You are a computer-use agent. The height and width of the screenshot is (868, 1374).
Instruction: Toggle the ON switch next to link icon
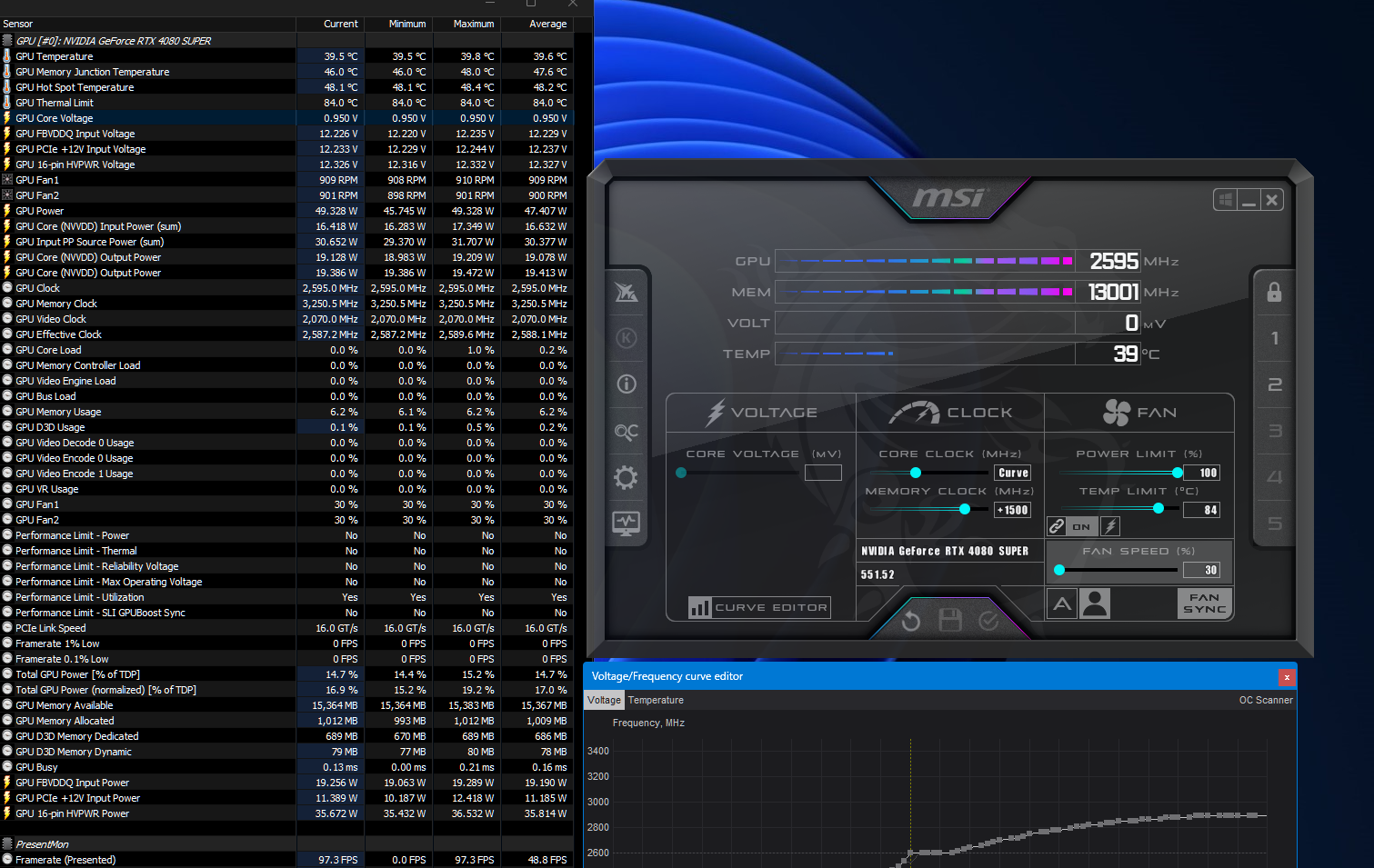(x=1081, y=526)
